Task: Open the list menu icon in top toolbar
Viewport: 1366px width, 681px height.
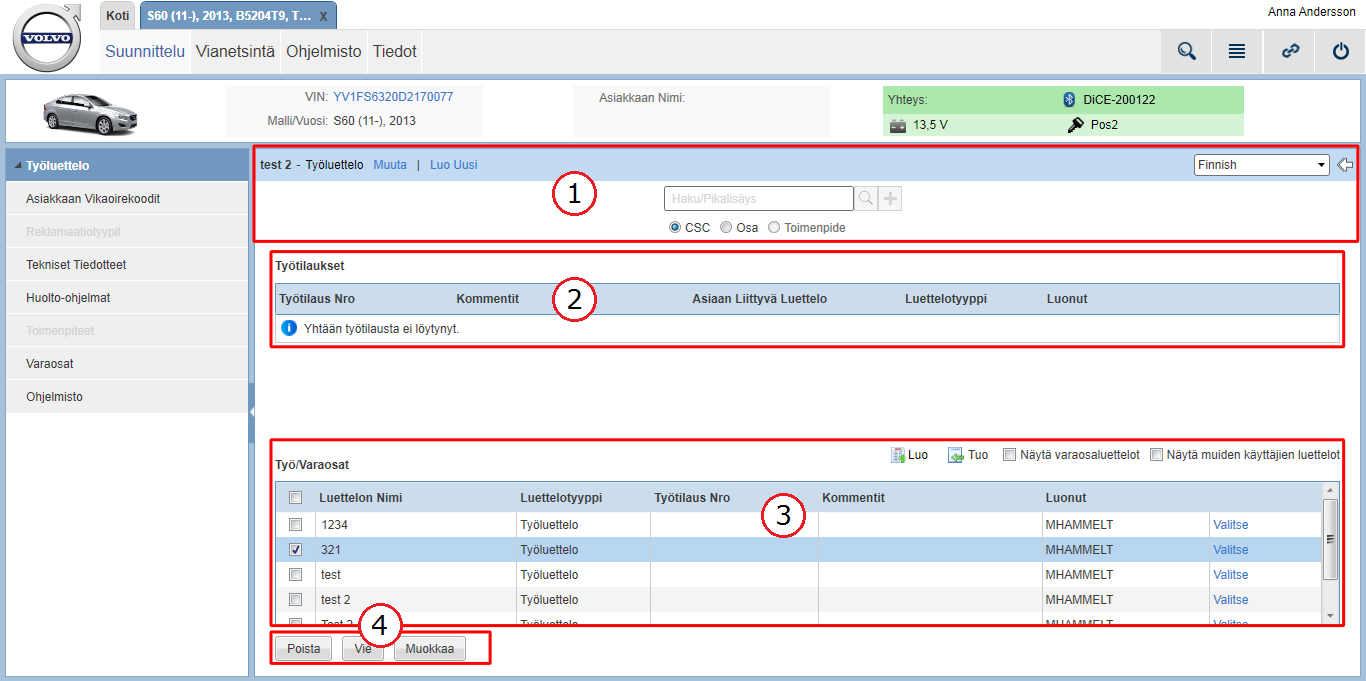Action: tap(1237, 52)
